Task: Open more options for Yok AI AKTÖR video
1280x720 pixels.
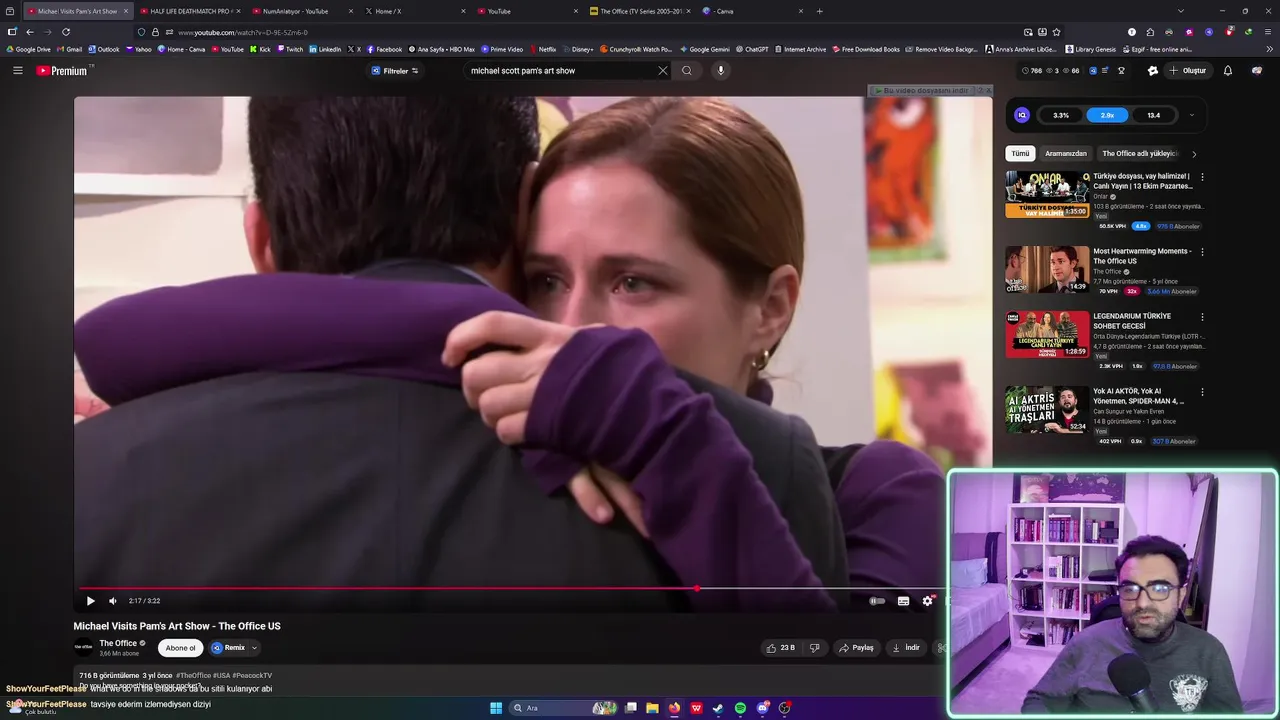Action: [1202, 392]
